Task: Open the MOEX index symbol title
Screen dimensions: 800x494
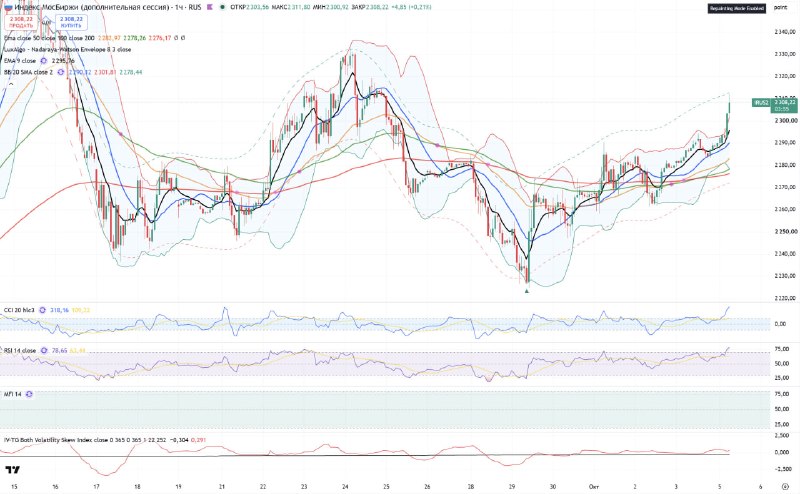Action: 108,7
